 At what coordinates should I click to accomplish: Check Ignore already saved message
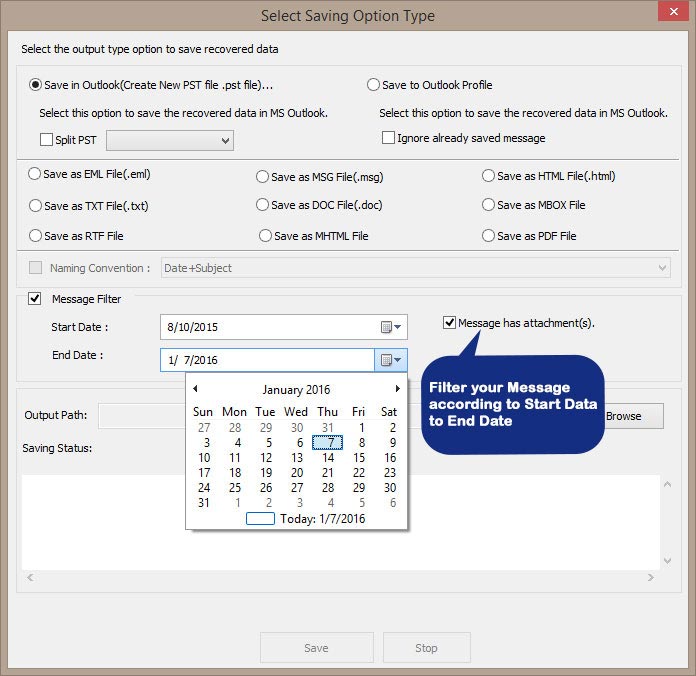coord(388,138)
